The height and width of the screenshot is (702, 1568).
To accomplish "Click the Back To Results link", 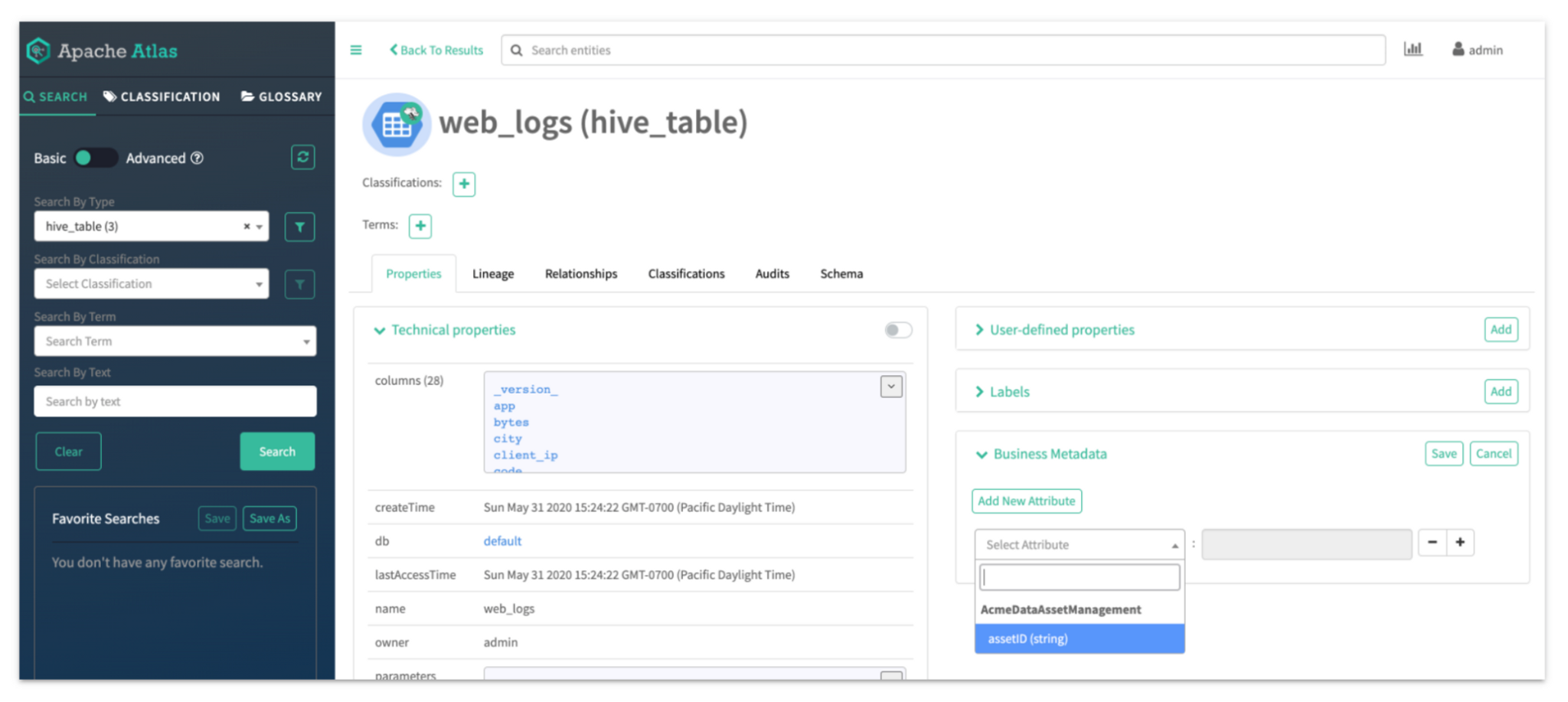I will (x=436, y=51).
